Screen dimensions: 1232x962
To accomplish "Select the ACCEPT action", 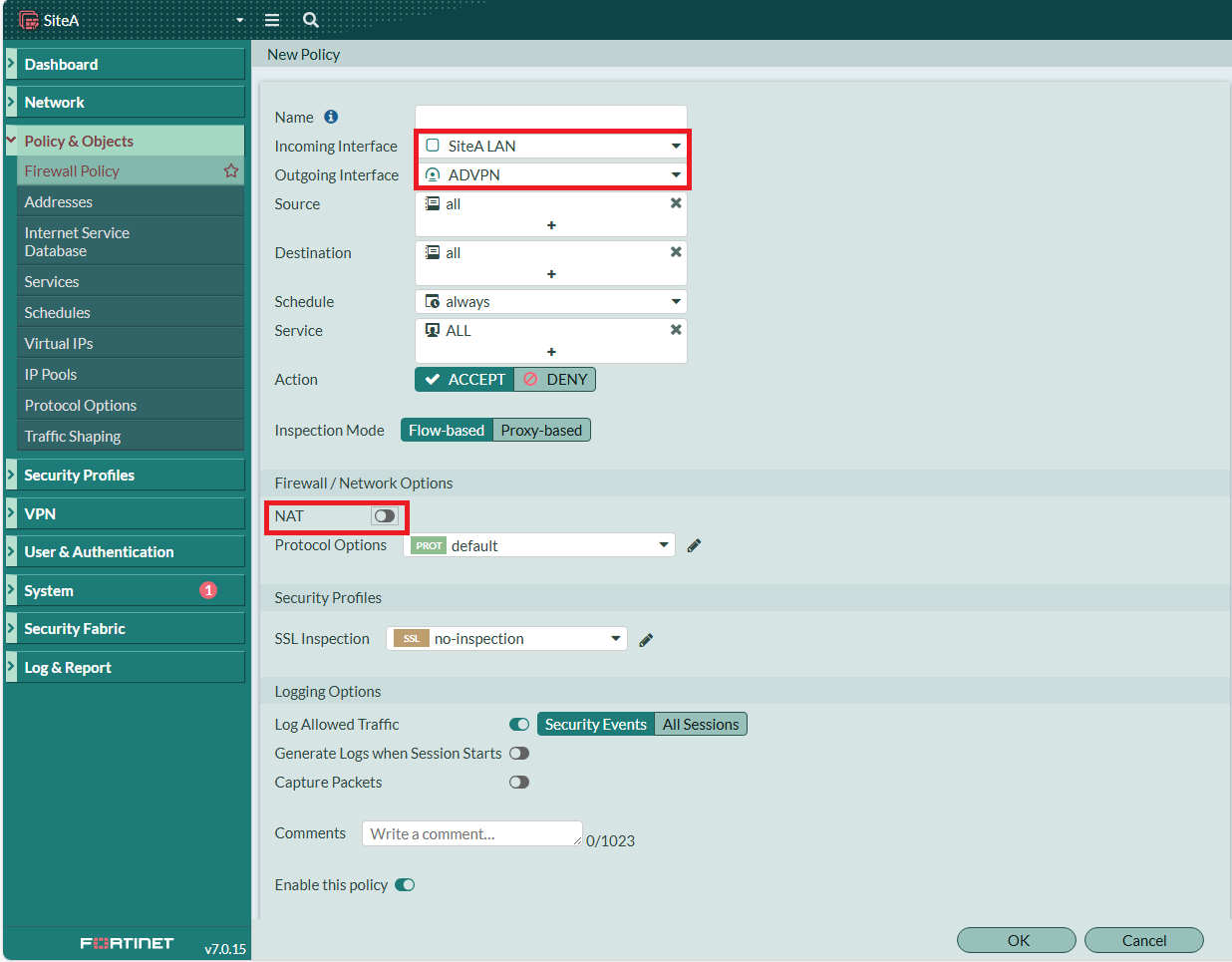I will click(x=464, y=380).
